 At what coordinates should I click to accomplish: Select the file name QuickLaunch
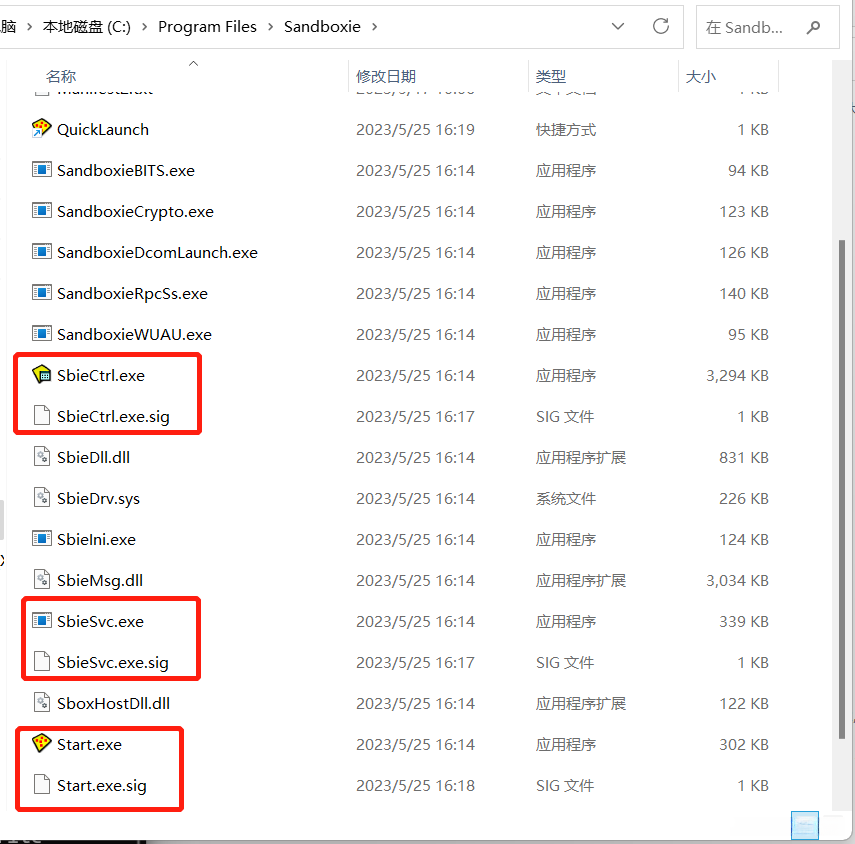(x=103, y=129)
